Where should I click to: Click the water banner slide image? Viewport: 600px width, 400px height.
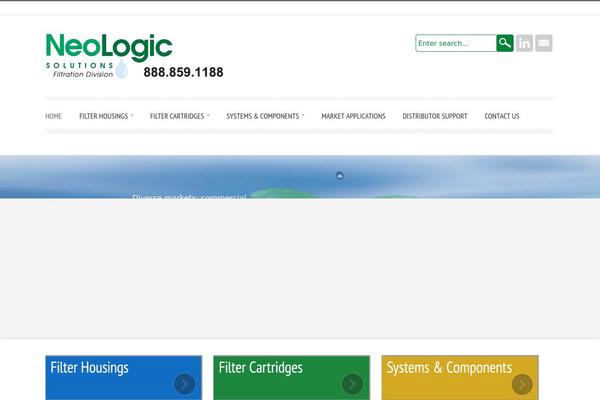click(x=300, y=177)
